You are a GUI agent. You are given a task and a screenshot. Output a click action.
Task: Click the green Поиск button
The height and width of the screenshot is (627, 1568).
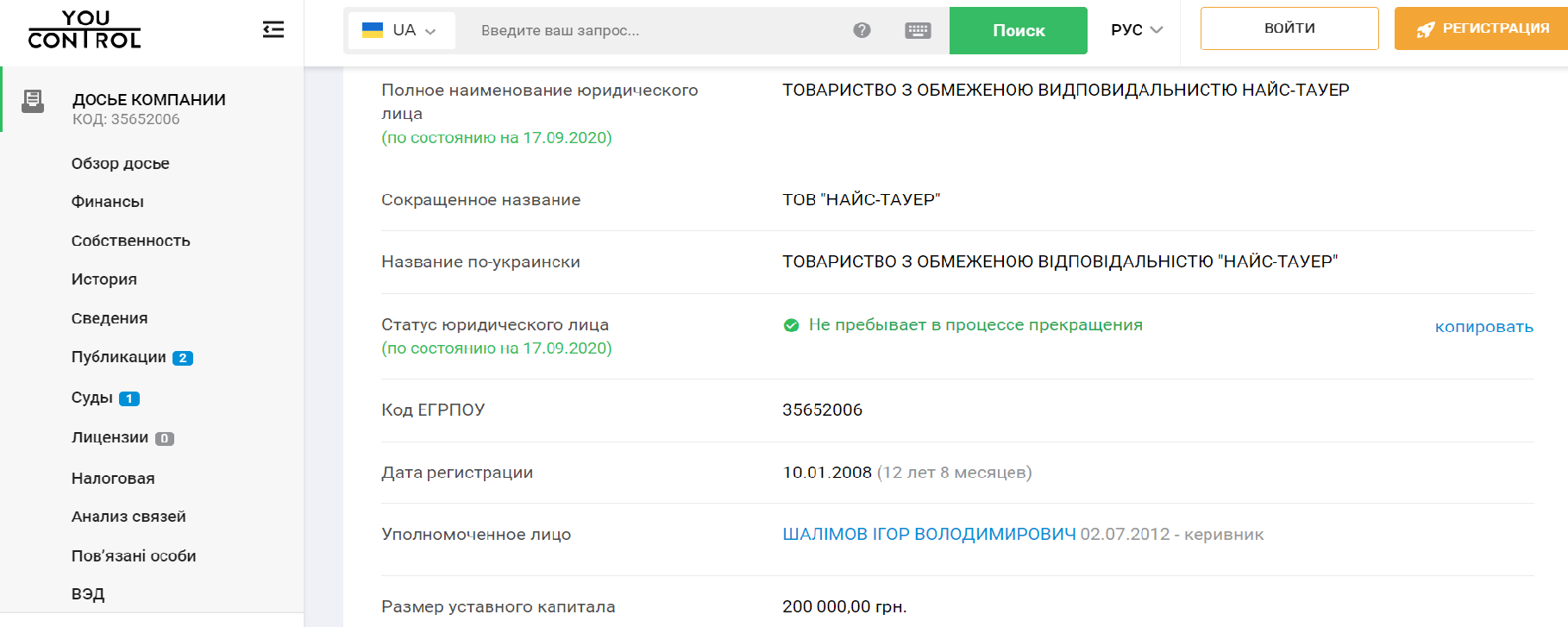pos(1019,30)
